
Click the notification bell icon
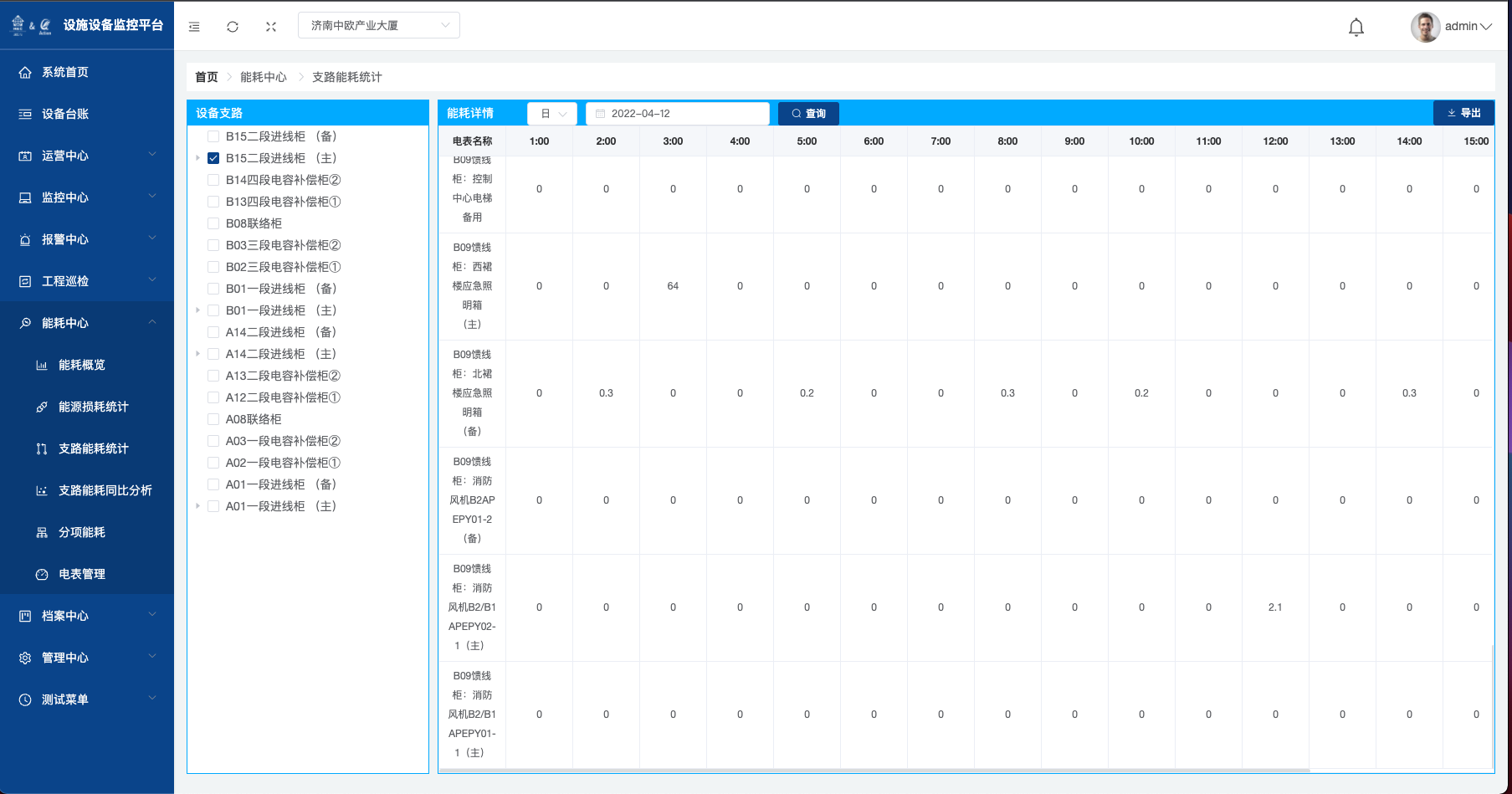1356,28
